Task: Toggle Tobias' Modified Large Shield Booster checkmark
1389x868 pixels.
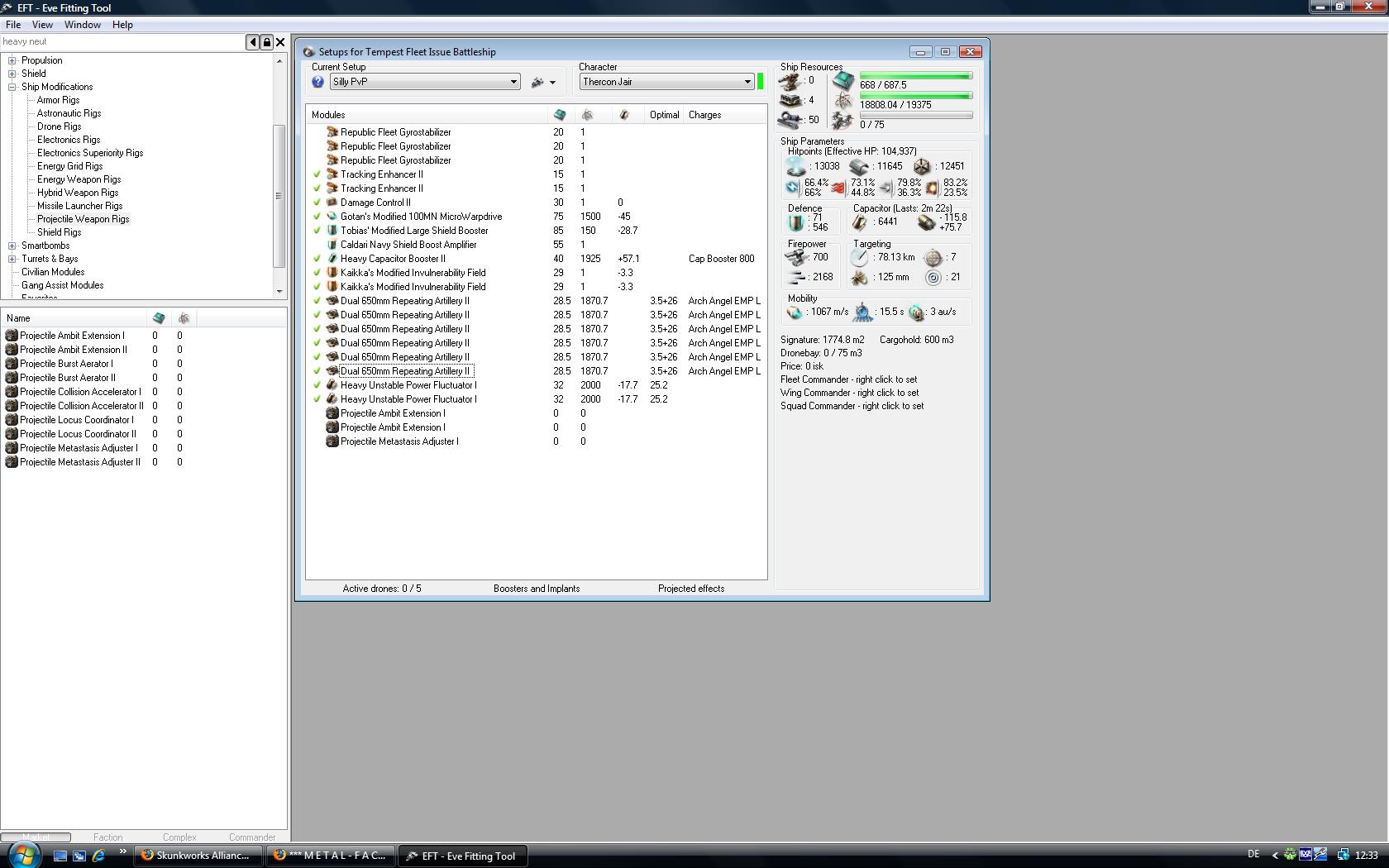Action: (x=317, y=231)
